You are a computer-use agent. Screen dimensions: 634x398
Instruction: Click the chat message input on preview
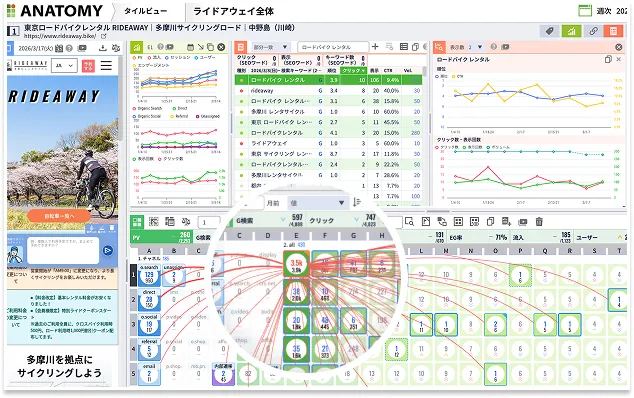pyautogui.click(x=63, y=250)
